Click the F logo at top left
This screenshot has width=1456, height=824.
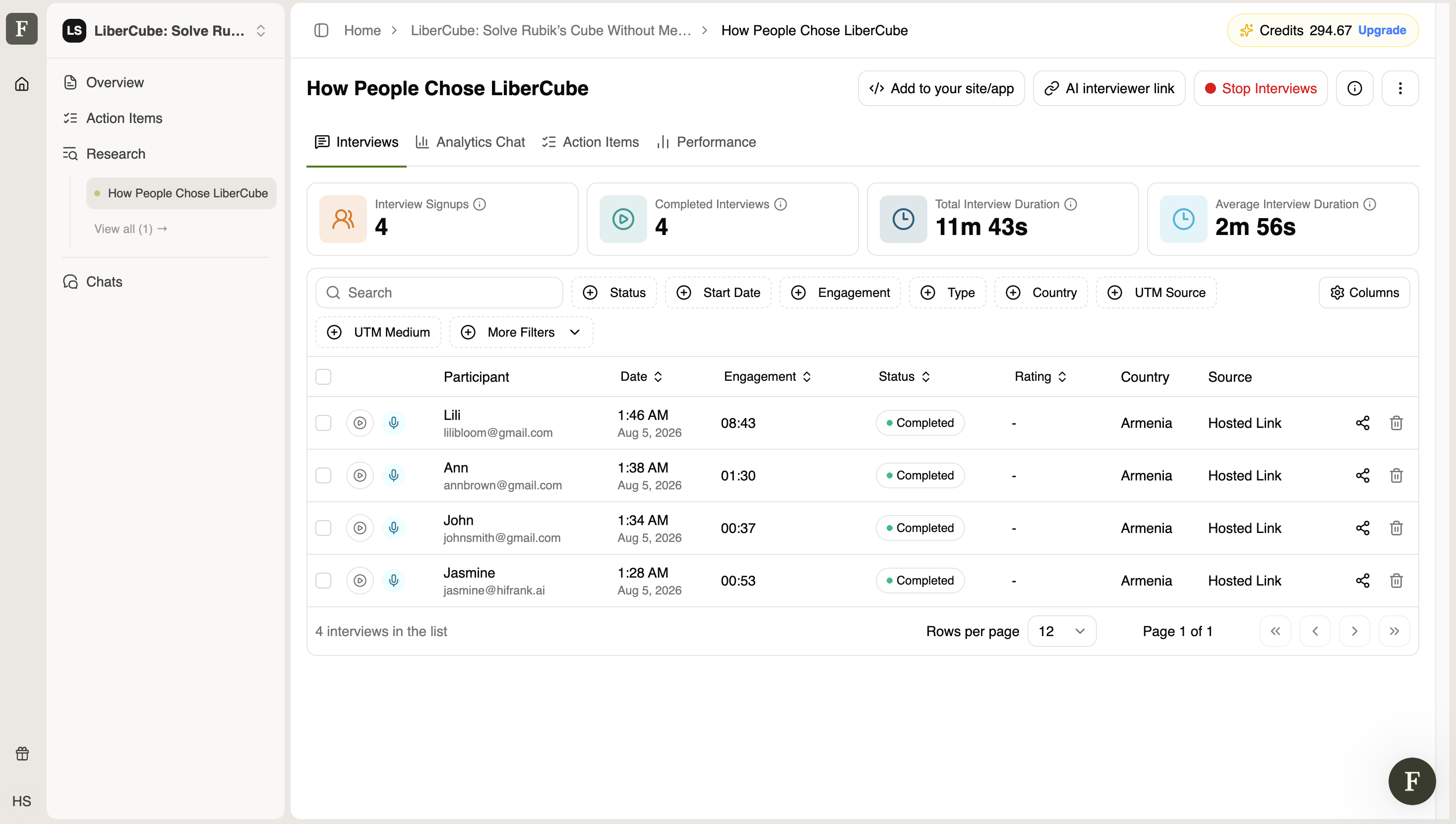coord(21,28)
